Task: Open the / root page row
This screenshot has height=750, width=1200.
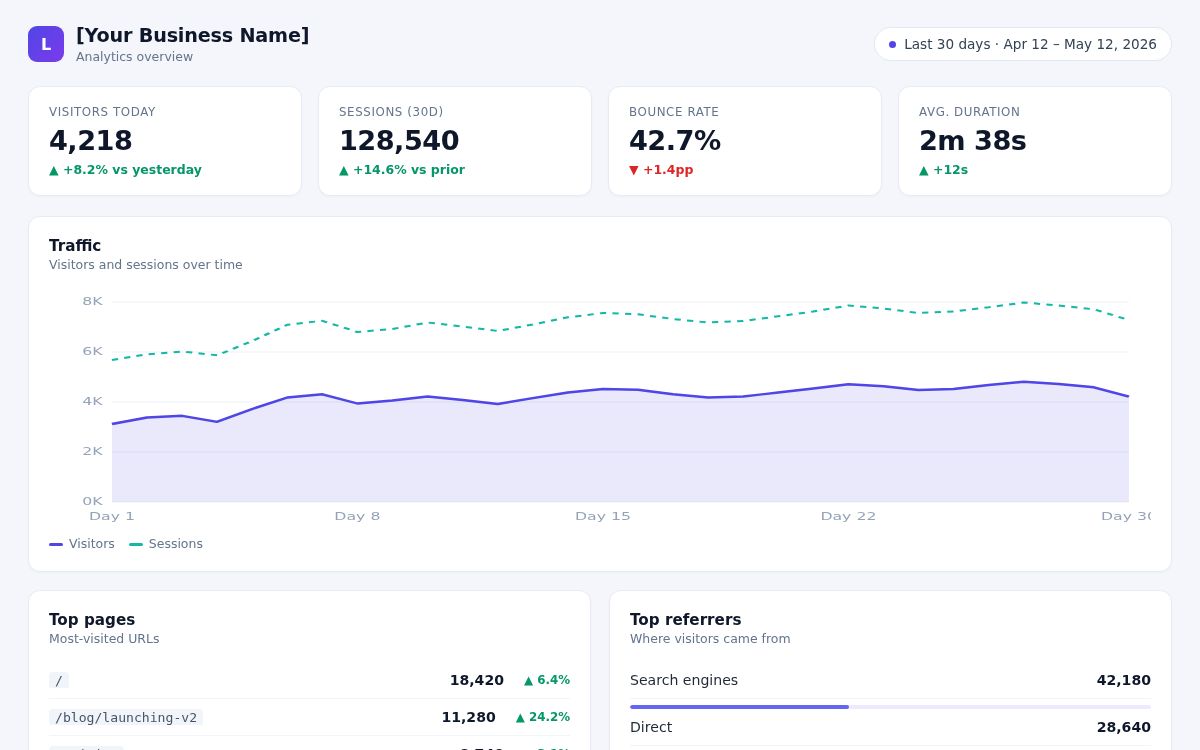Action: [309, 680]
